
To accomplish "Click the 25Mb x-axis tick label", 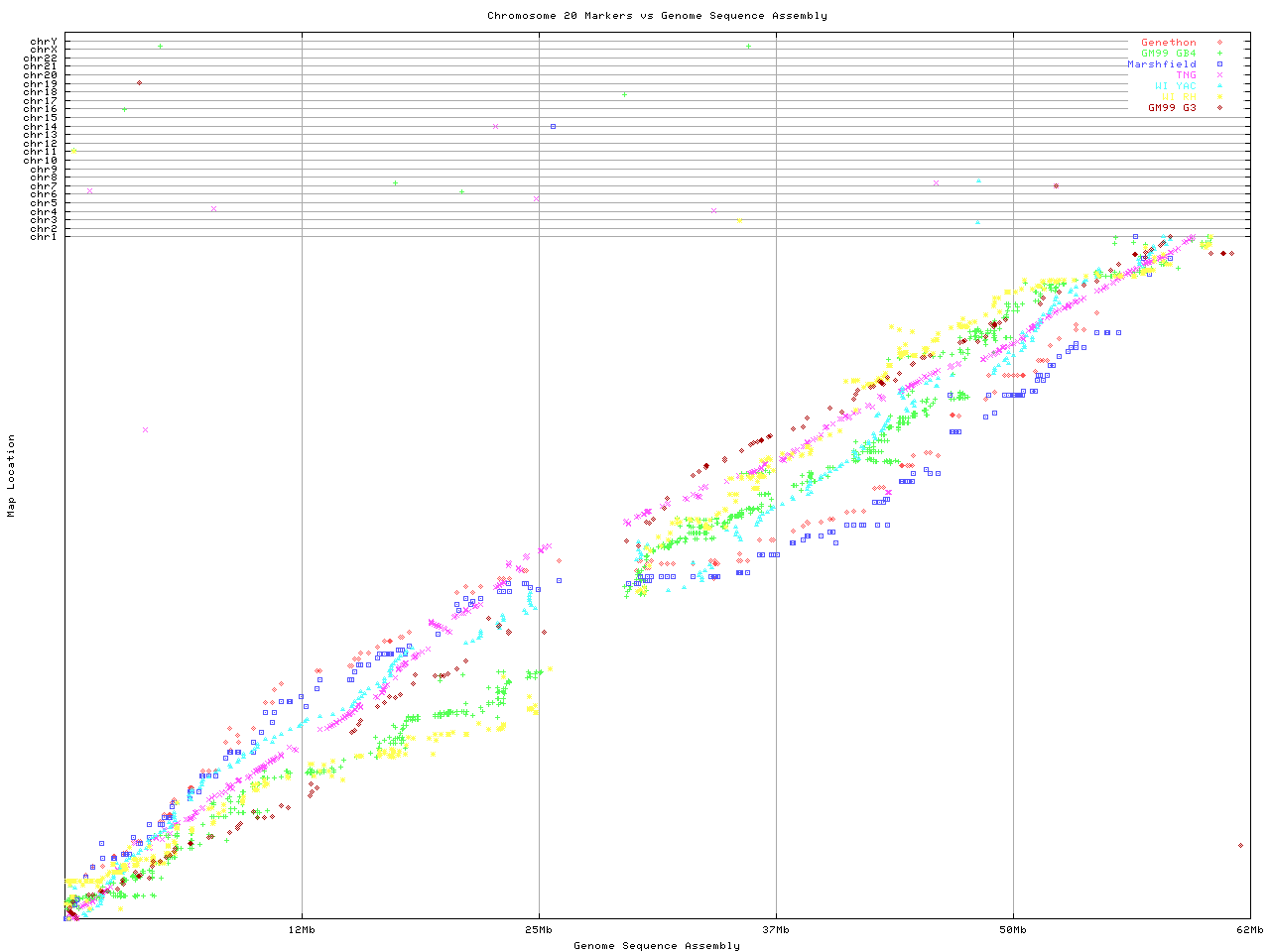I will [539, 930].
